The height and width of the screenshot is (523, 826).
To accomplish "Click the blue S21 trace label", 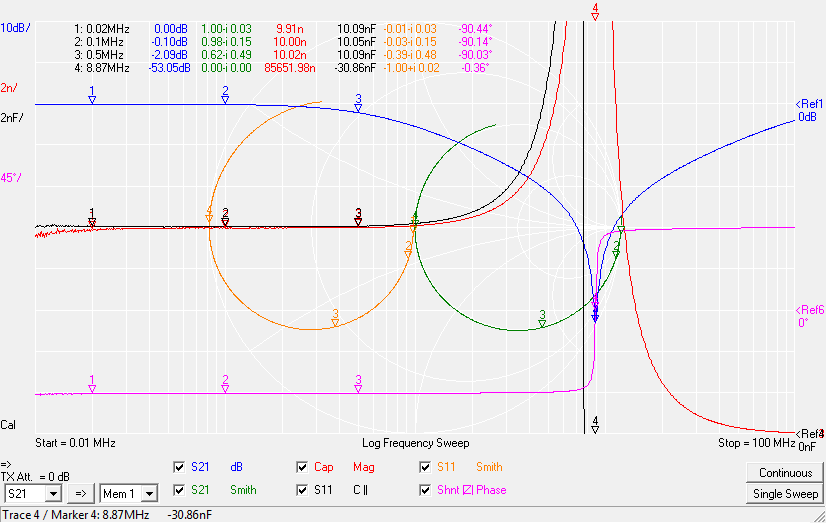I will tap(200, 467).
